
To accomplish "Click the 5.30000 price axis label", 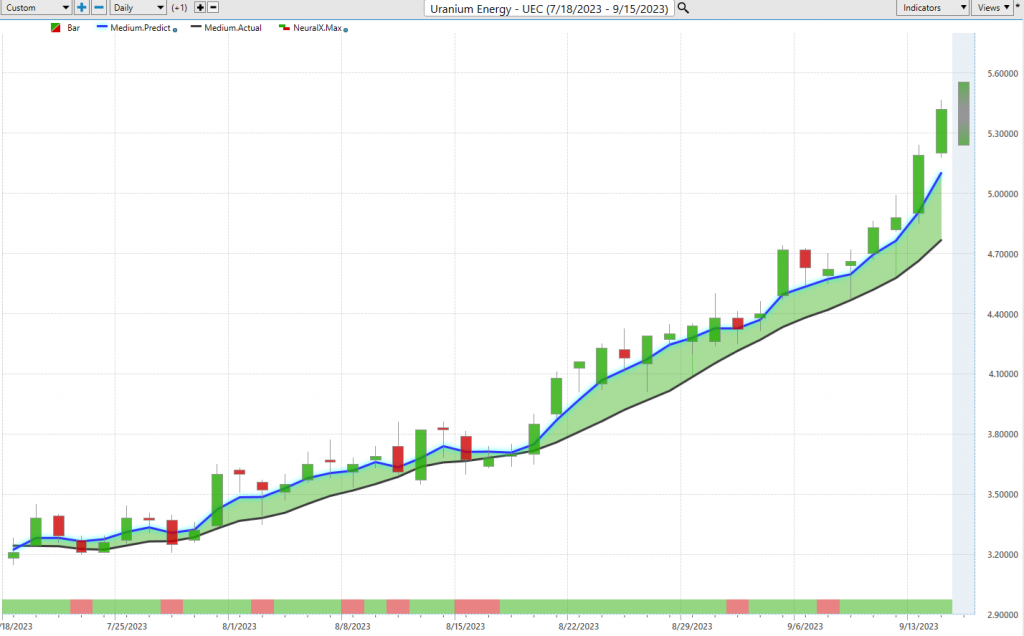I will 1002,134.
